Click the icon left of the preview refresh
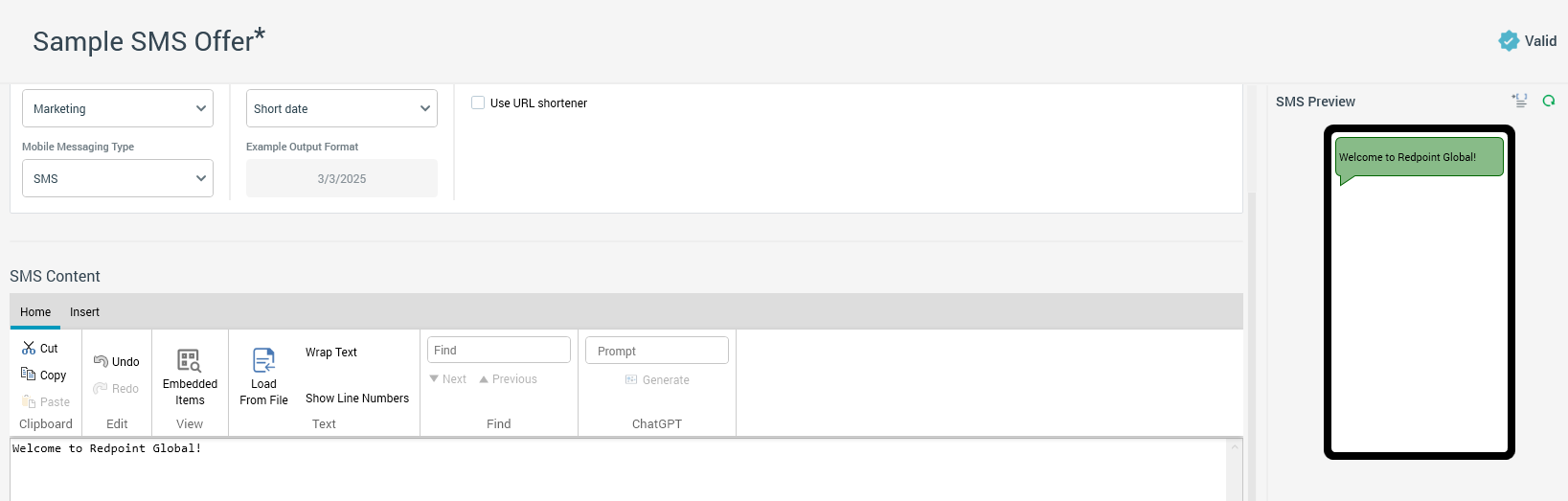This screenshot has height=501, width=1568. tap(1519, 101)
